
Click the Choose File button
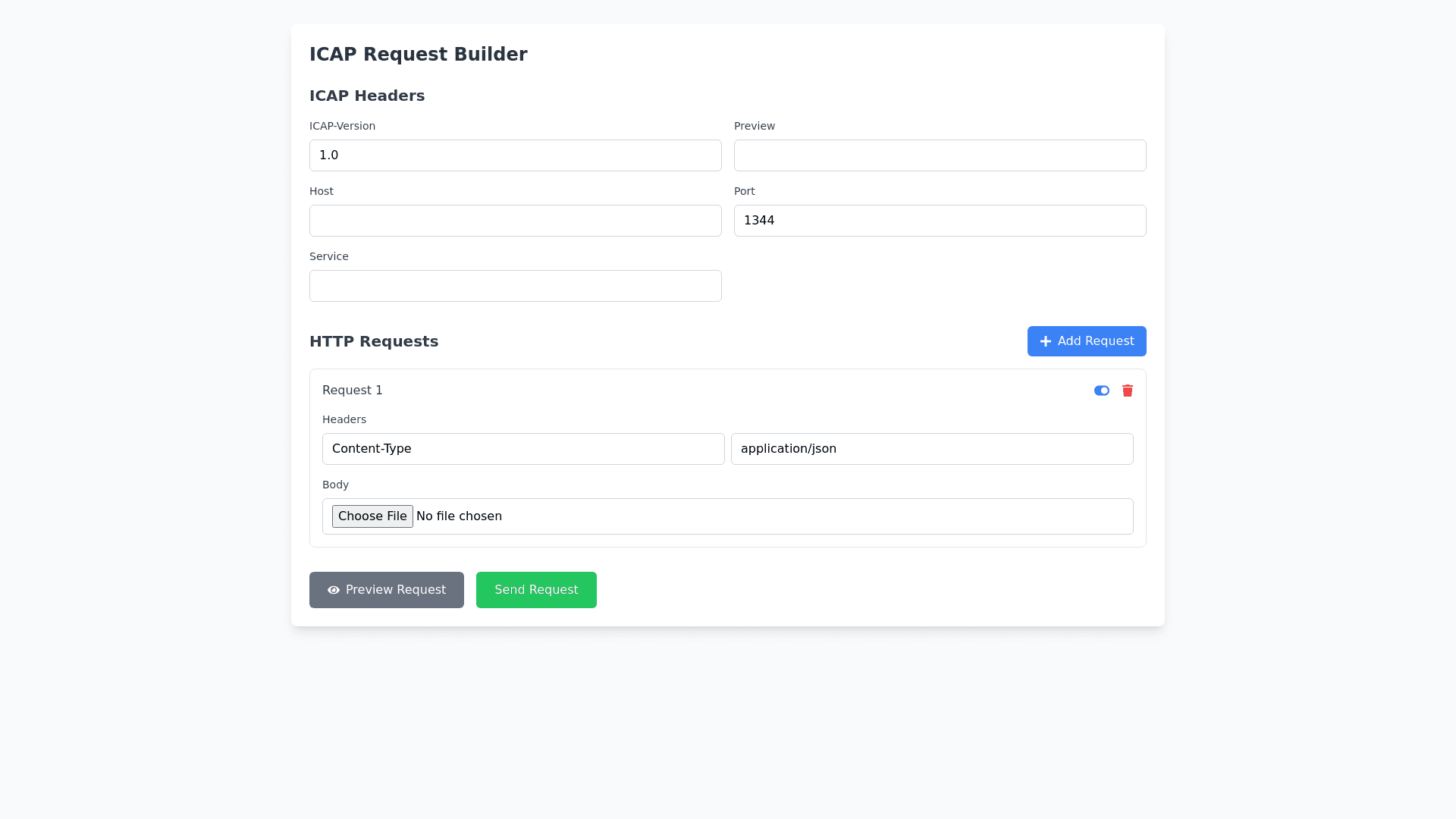tap(372, 516)
